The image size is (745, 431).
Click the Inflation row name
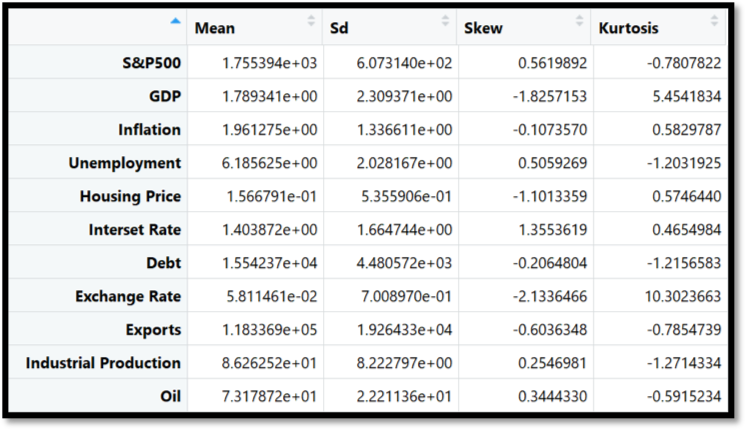coord(150,130)
